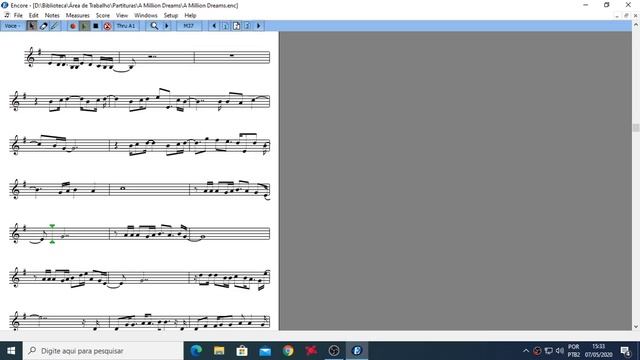Click the taskbar search box 'Digite aqui para pesquisar'
Viewport: 640px width, 360px height.
(x=103, y=351)
